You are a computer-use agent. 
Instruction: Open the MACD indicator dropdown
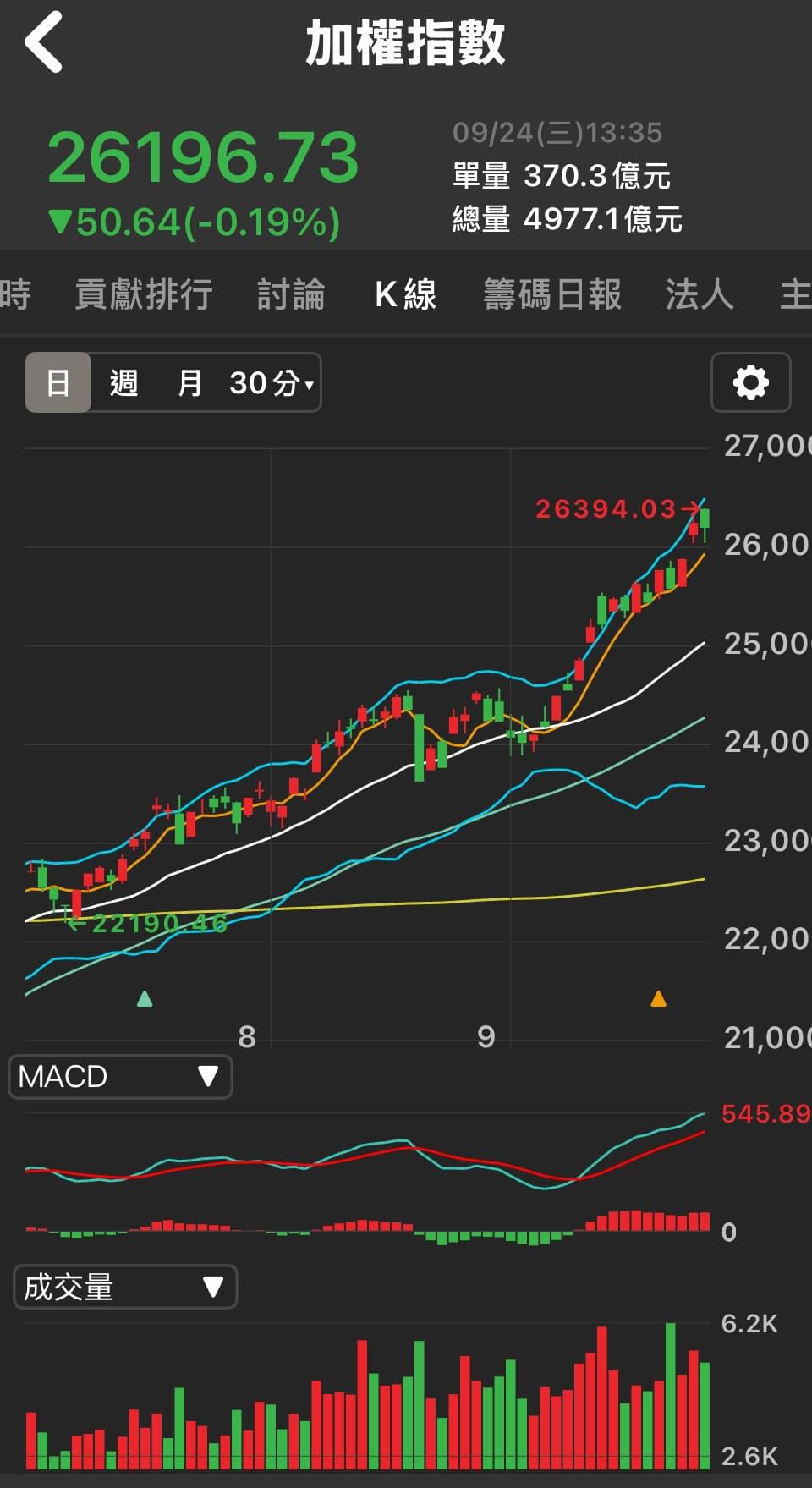click(120, 1077)
